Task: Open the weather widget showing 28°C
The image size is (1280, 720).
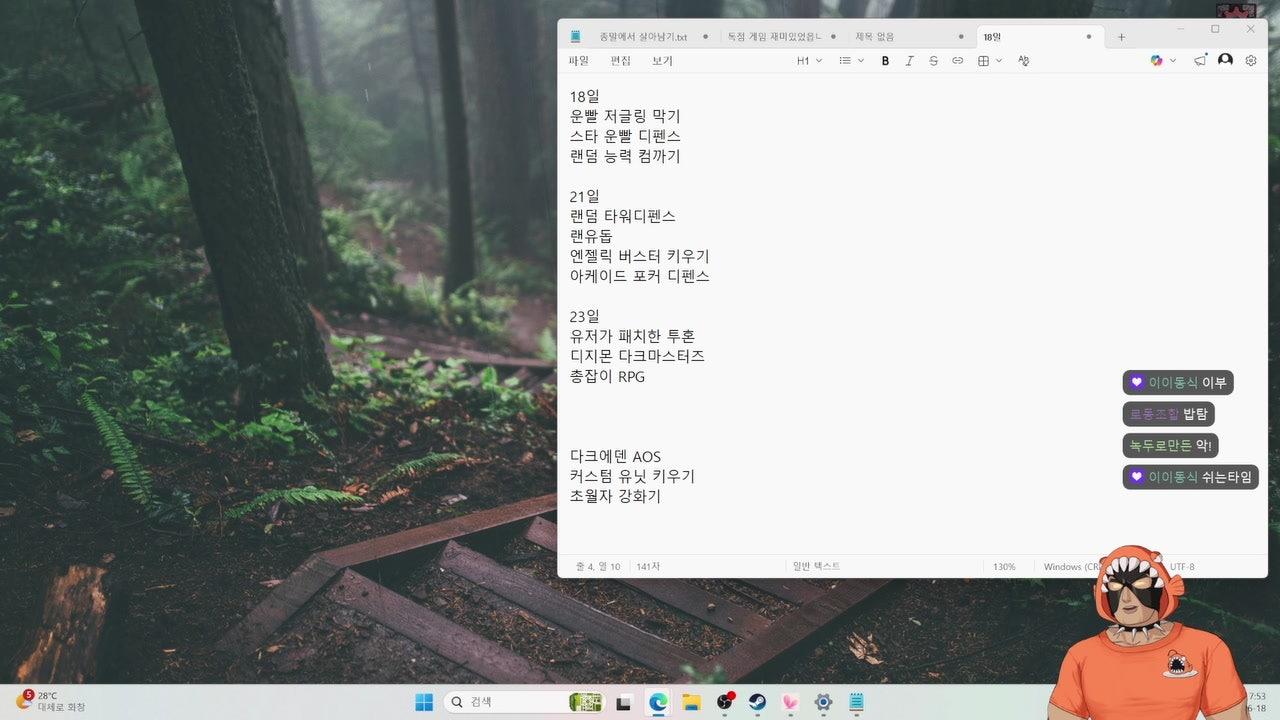Action: point(50,701)
